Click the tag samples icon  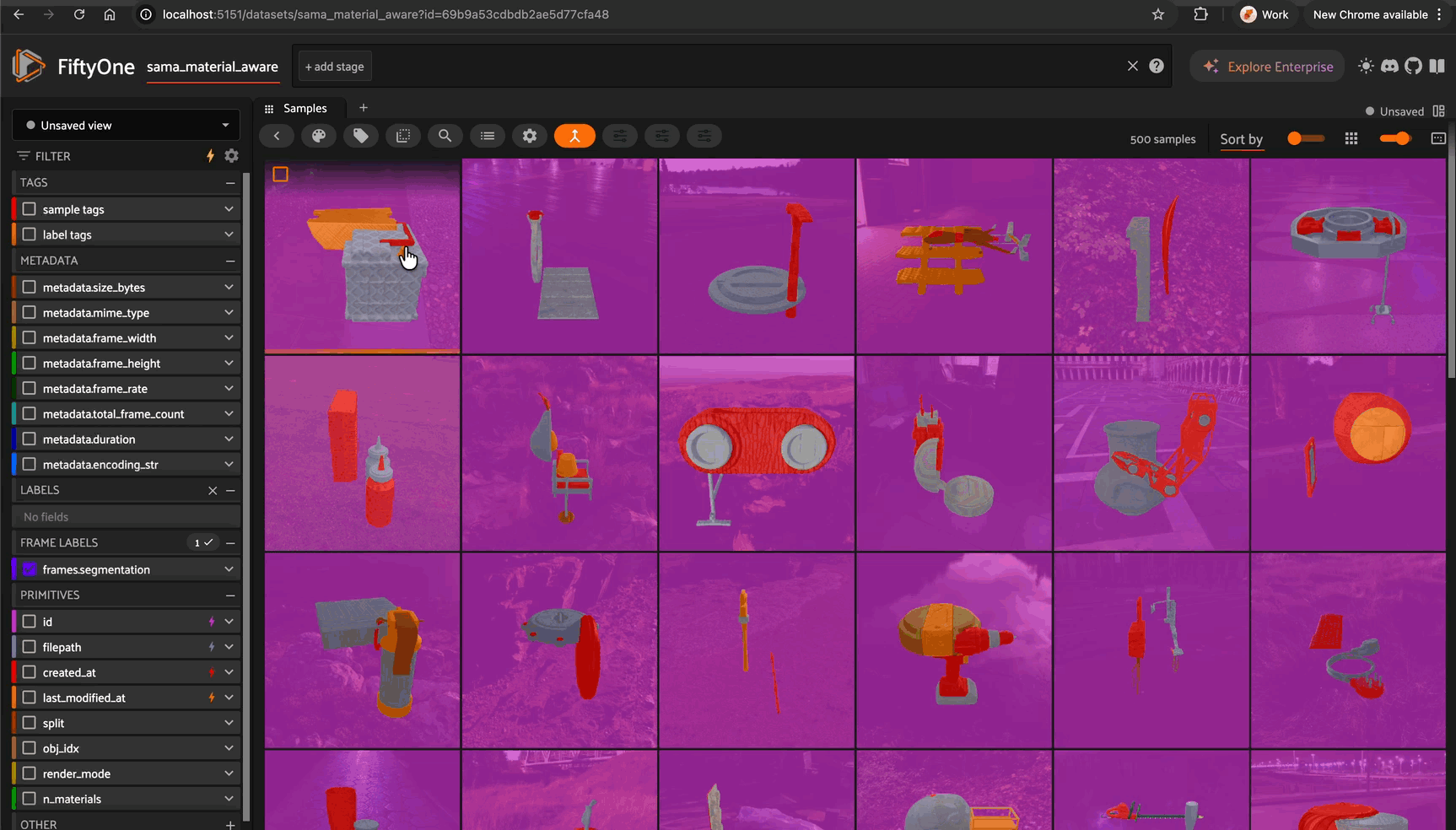tap(361, 136)
